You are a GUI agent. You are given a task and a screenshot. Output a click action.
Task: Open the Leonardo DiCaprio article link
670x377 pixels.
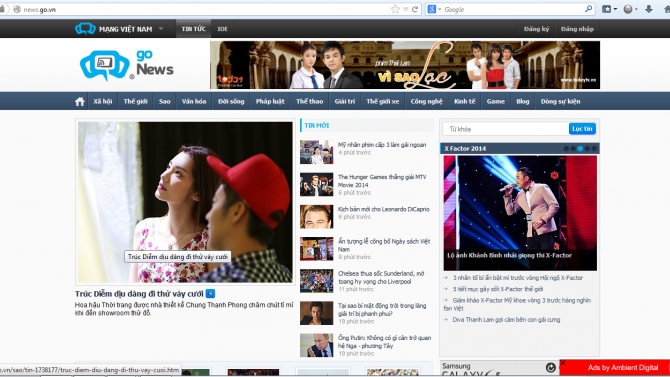tap(384, 209)
